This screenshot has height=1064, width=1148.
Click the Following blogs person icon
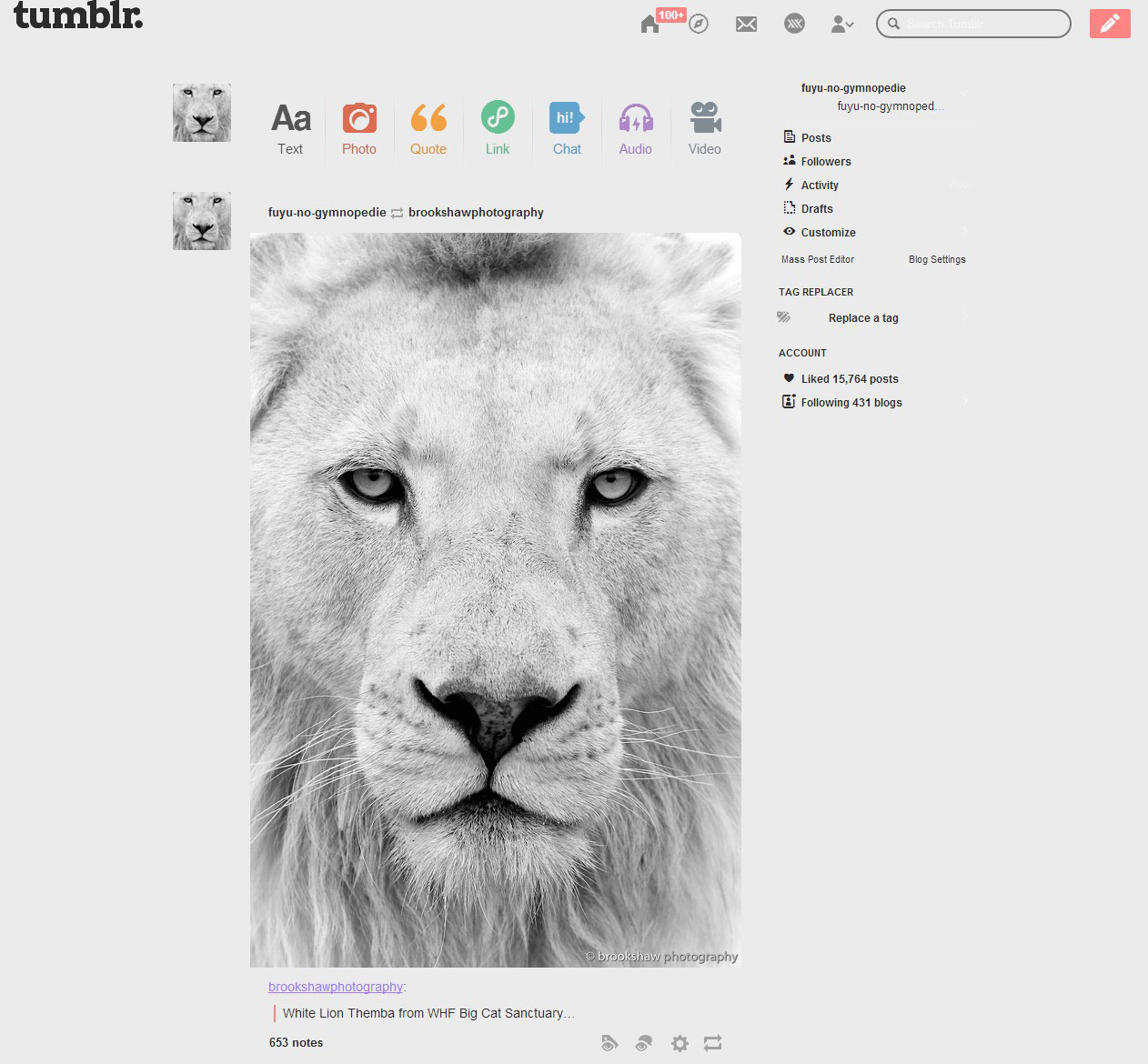tap(789, 401)
